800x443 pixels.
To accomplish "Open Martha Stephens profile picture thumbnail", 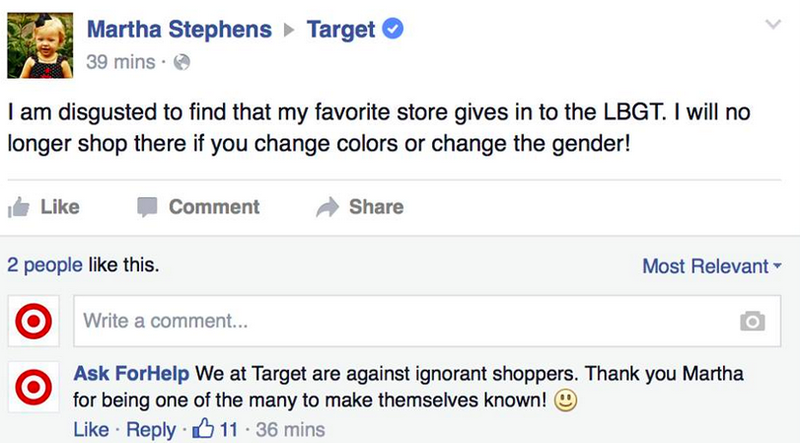I will tap(40, 45).
